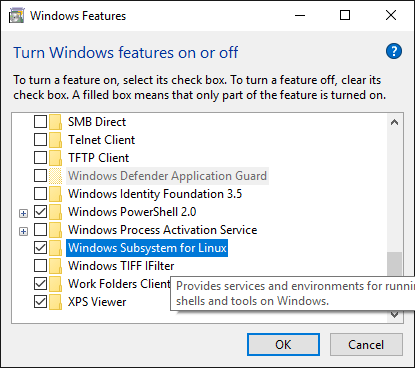Viewport: 415px width, 368px height.
Task: Disable the XPS Viewer checkbox
Action: coord(40,302)
